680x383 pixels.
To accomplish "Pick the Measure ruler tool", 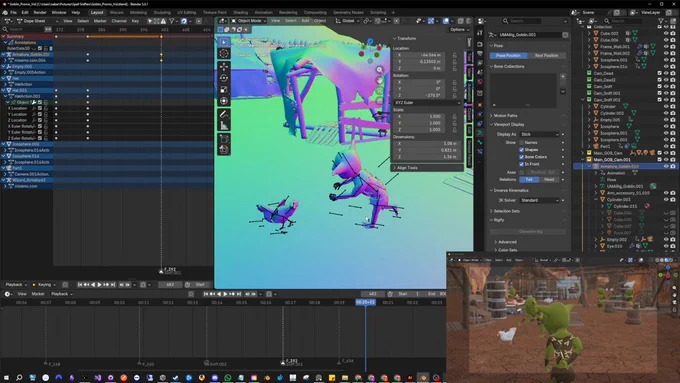I will tap(224, 126).
